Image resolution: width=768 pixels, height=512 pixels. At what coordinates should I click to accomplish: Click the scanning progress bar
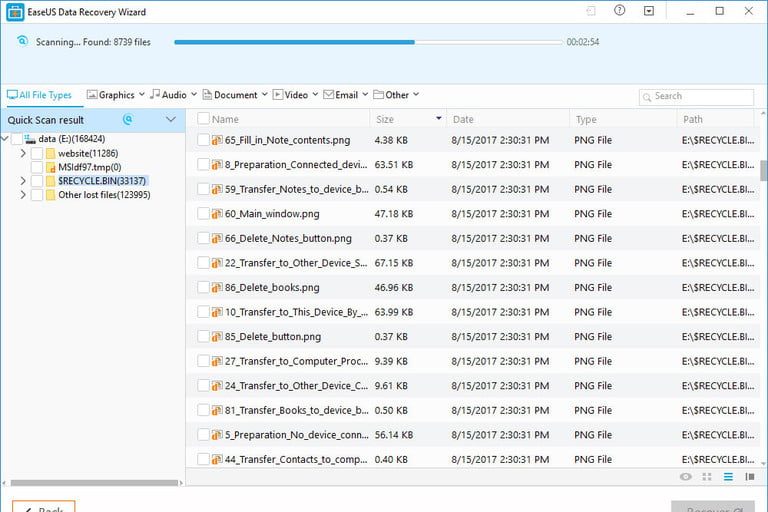[x=368, y=42]
